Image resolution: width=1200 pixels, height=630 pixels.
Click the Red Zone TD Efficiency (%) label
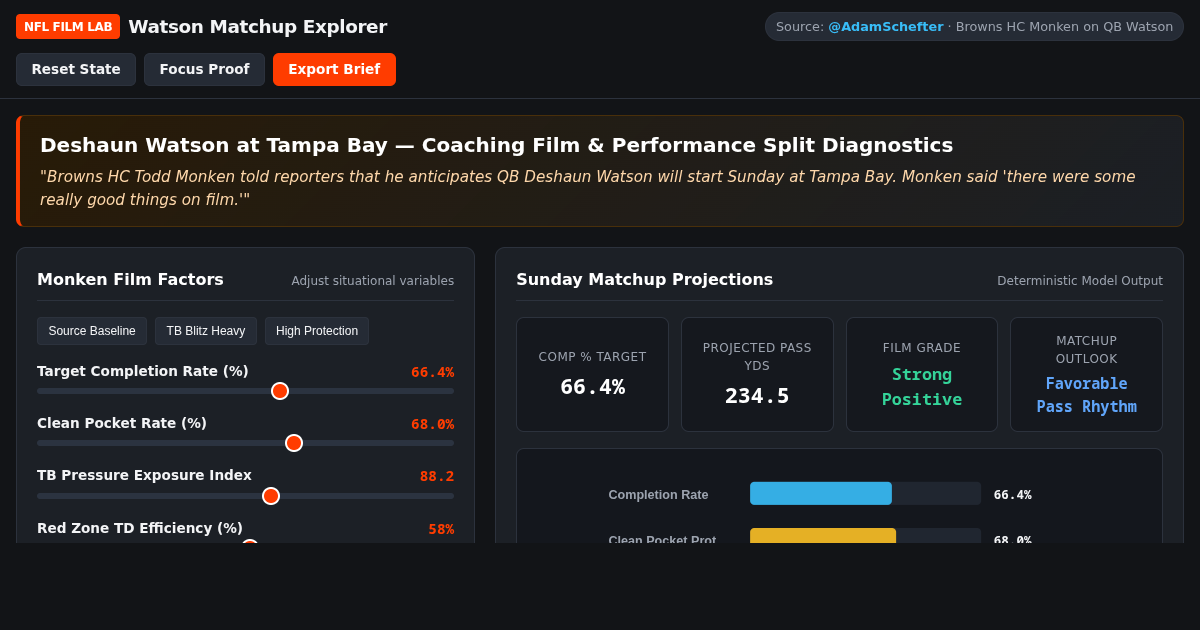(140, 528)
